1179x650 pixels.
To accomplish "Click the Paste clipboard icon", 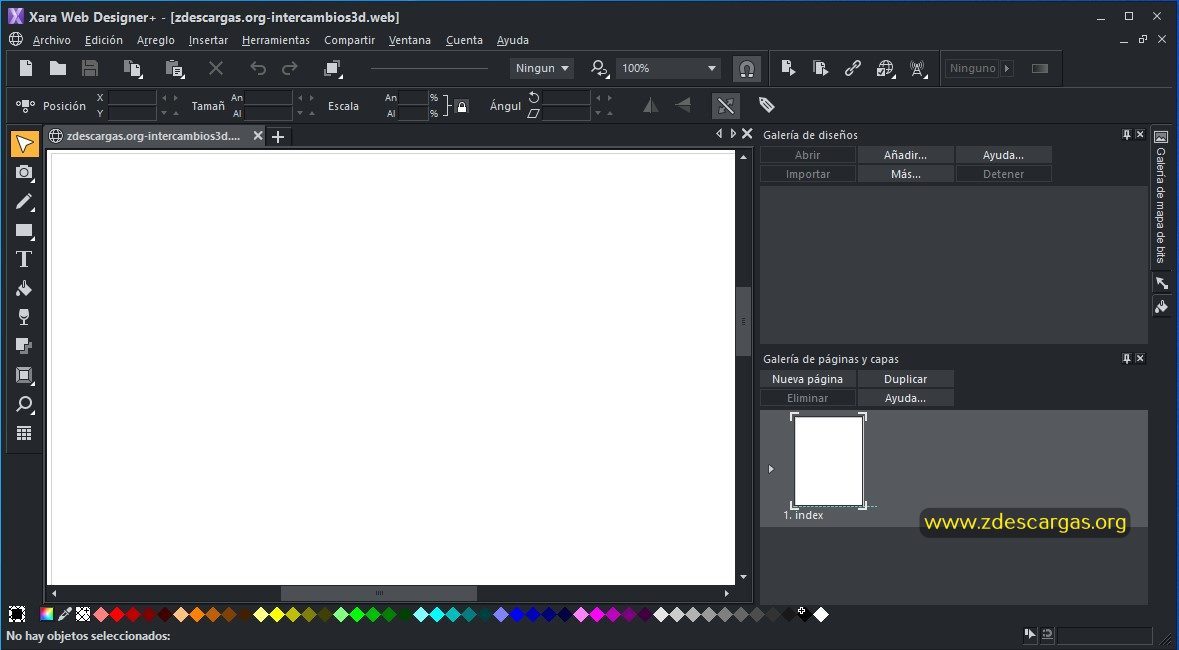I will tap(174, 68).
